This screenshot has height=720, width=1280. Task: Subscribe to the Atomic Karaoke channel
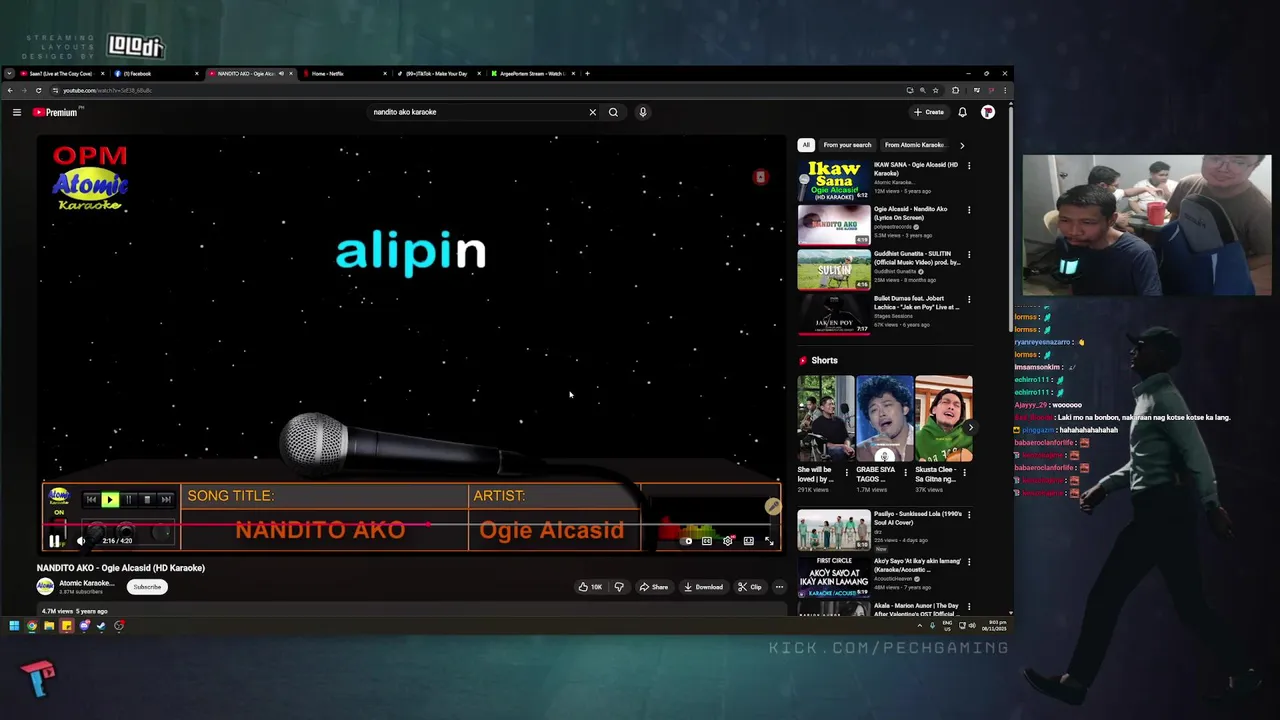pyautogui.click(x=147, y=587)
